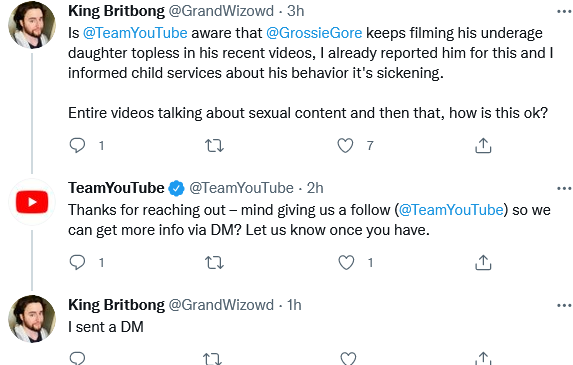573x365 pixels.
Task: Open the @GrossieGore mention link
Action: click(x=314, y=33)
